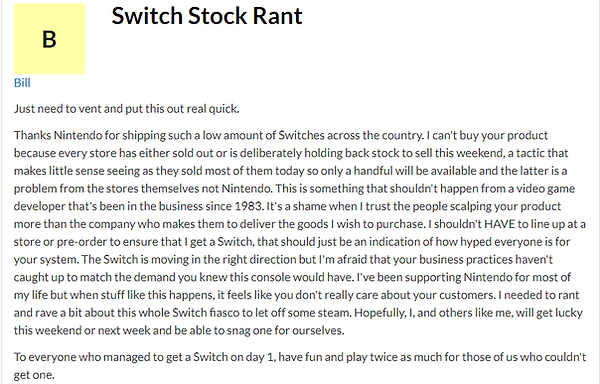The image size is (600, 384).
Task: Click the letter B inside the avatar
Action: (49, 39)
